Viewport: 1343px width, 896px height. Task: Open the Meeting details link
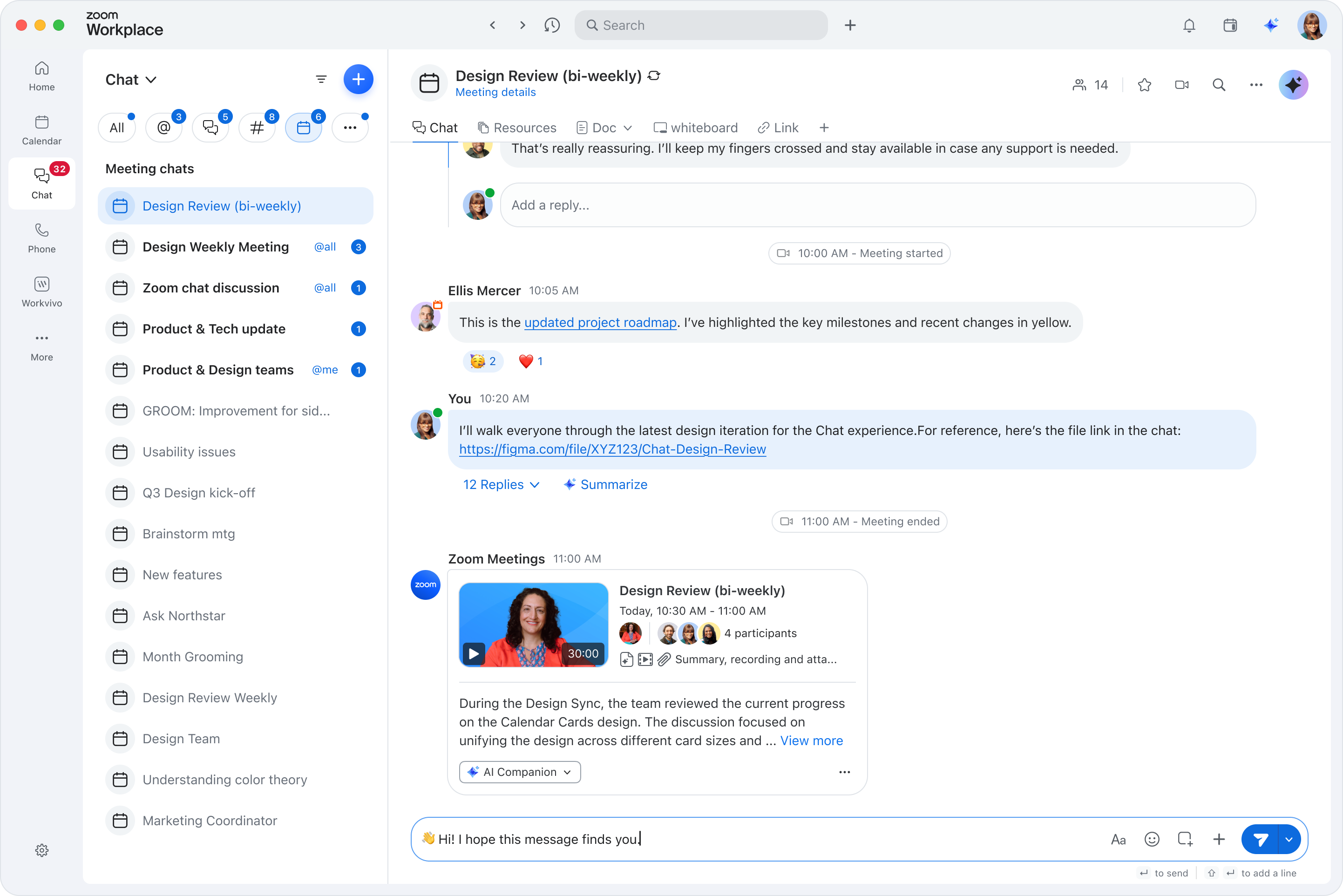495,93
